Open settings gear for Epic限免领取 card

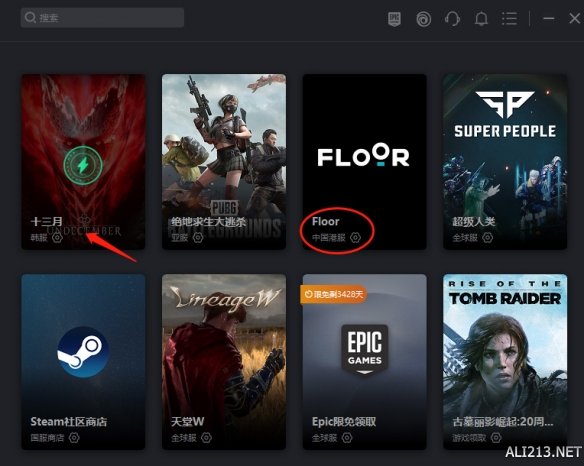click(x=347, y=437)
